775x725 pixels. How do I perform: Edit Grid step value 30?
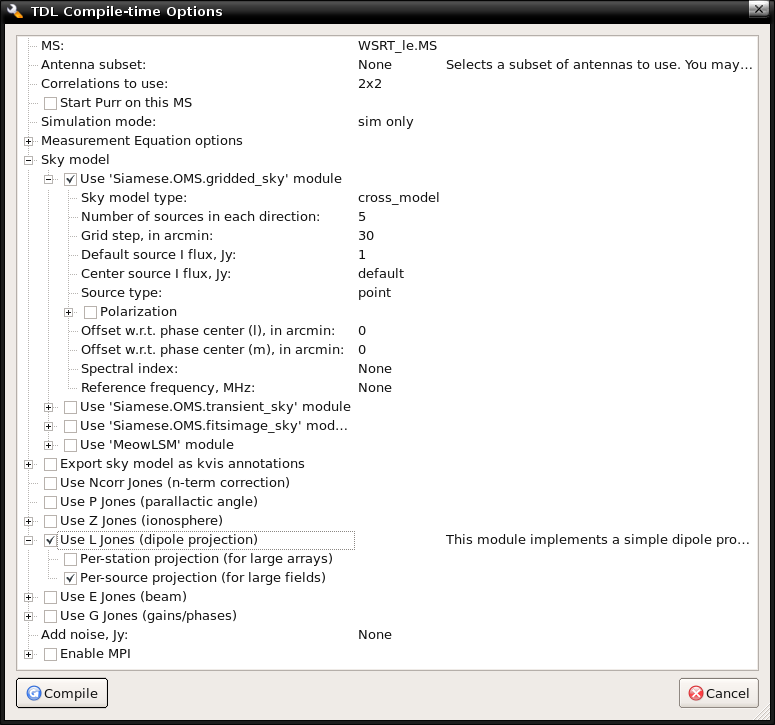pos(366,236)
